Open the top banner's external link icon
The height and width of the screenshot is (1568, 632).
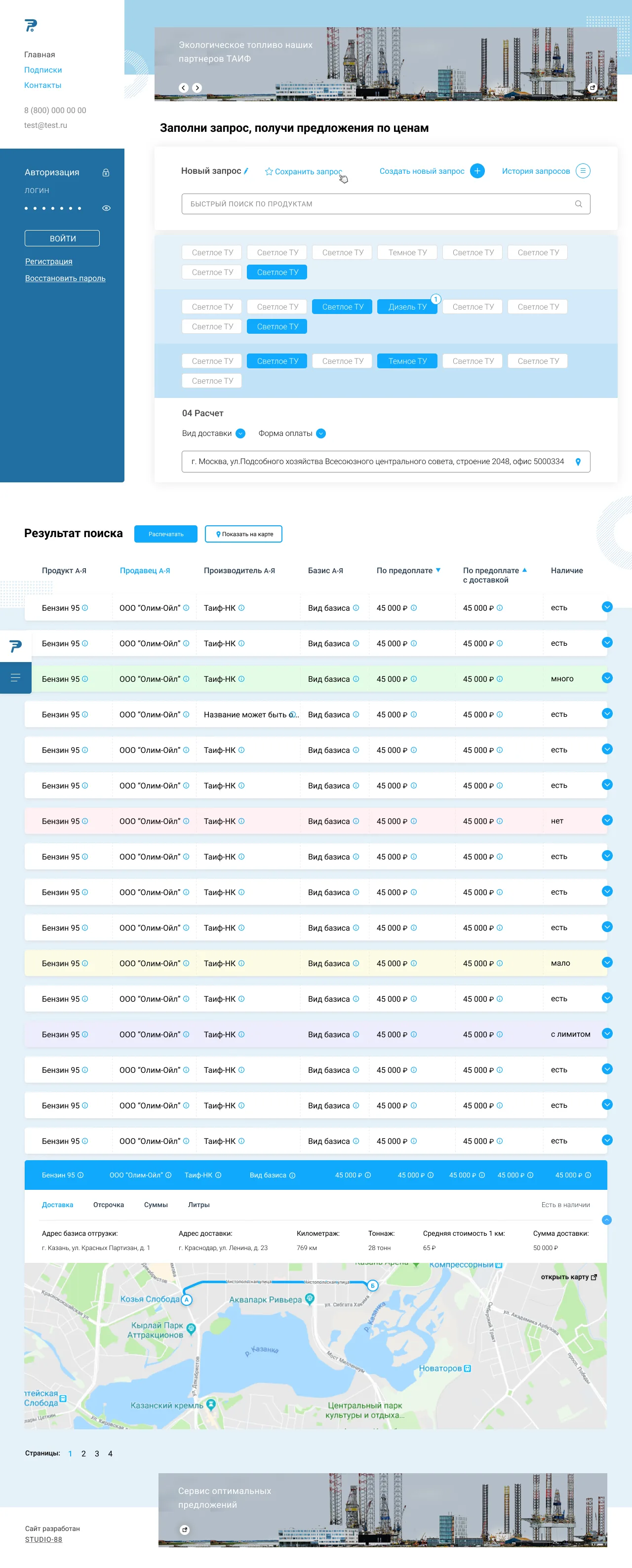pos(592,88)
